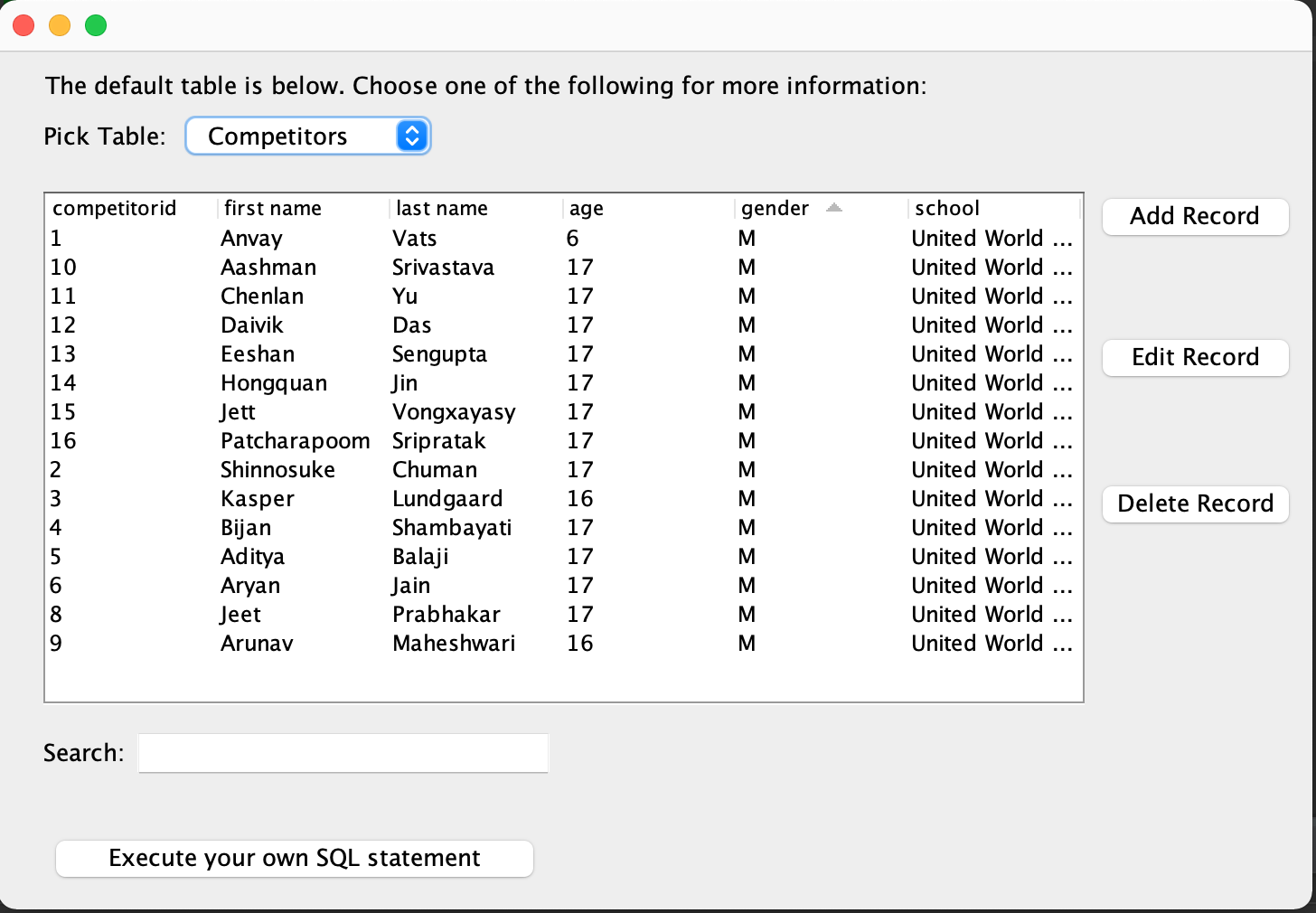Maximize the window with the green button
Viewport: 1316px width, 913px height.
pyautogui.click(x=96, y=26)
